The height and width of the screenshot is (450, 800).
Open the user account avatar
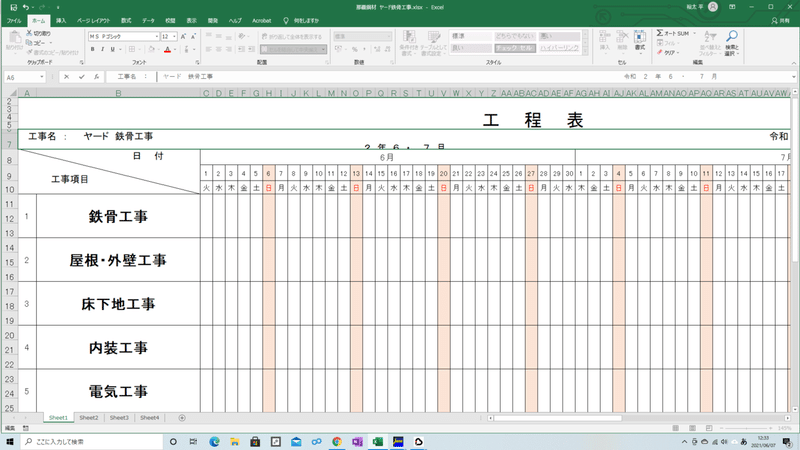click(x=713, y=7)
